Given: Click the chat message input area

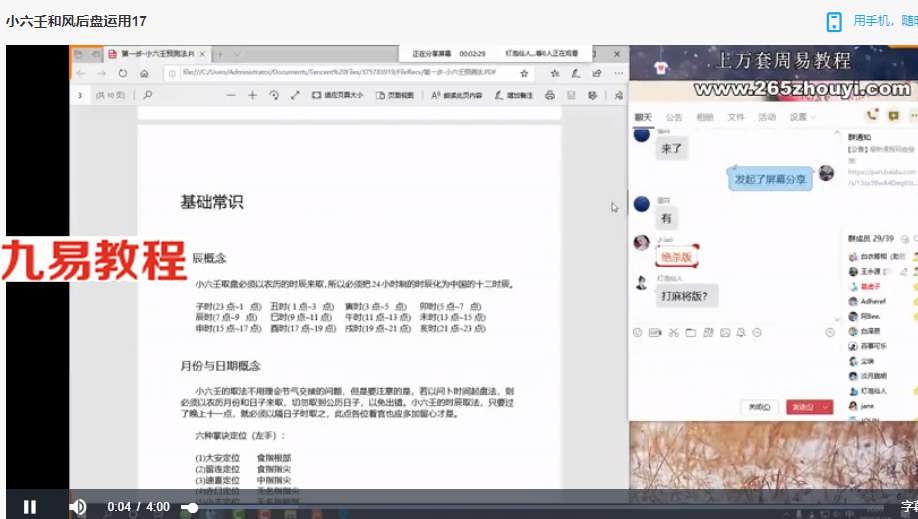Looking at the screenshot, I should (x=735, y=369).
